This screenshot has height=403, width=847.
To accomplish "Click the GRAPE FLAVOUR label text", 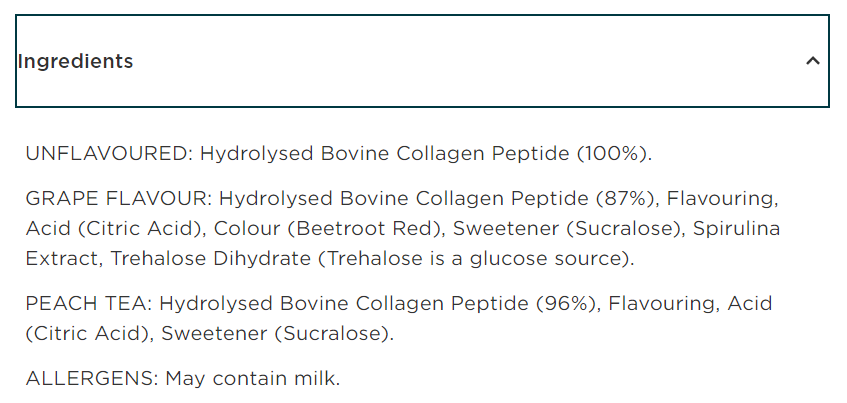I will [119, 198].
